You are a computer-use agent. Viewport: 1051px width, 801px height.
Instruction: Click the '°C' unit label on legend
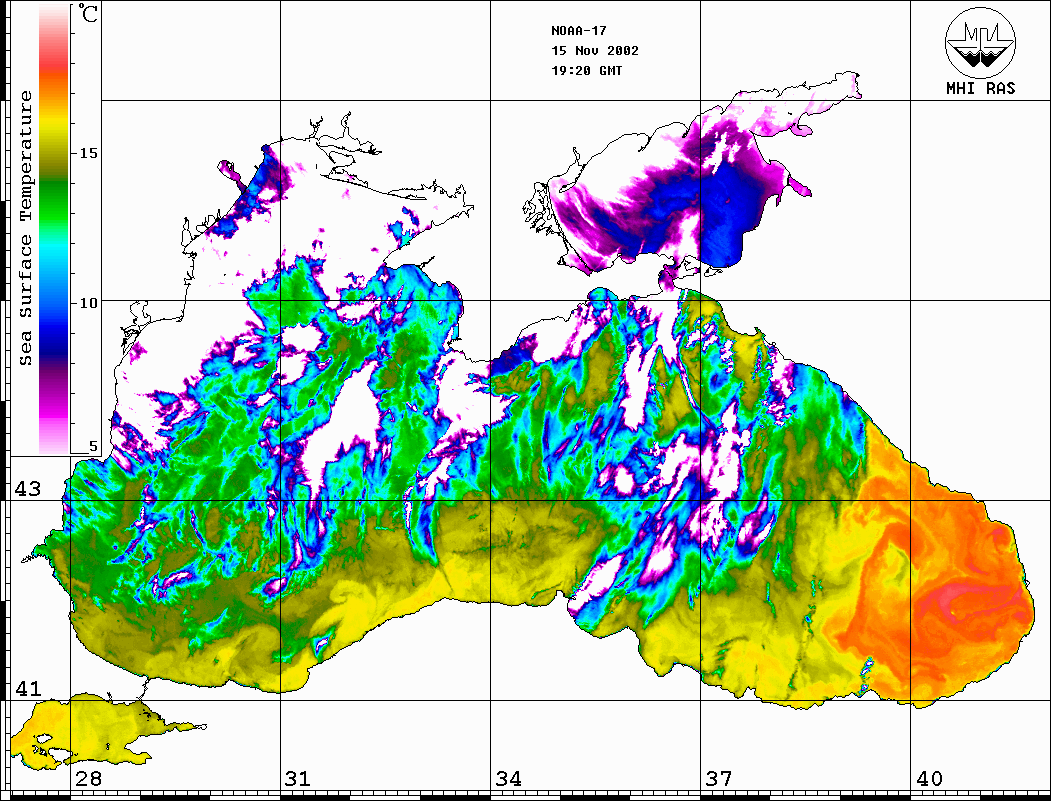click(88, 13)
